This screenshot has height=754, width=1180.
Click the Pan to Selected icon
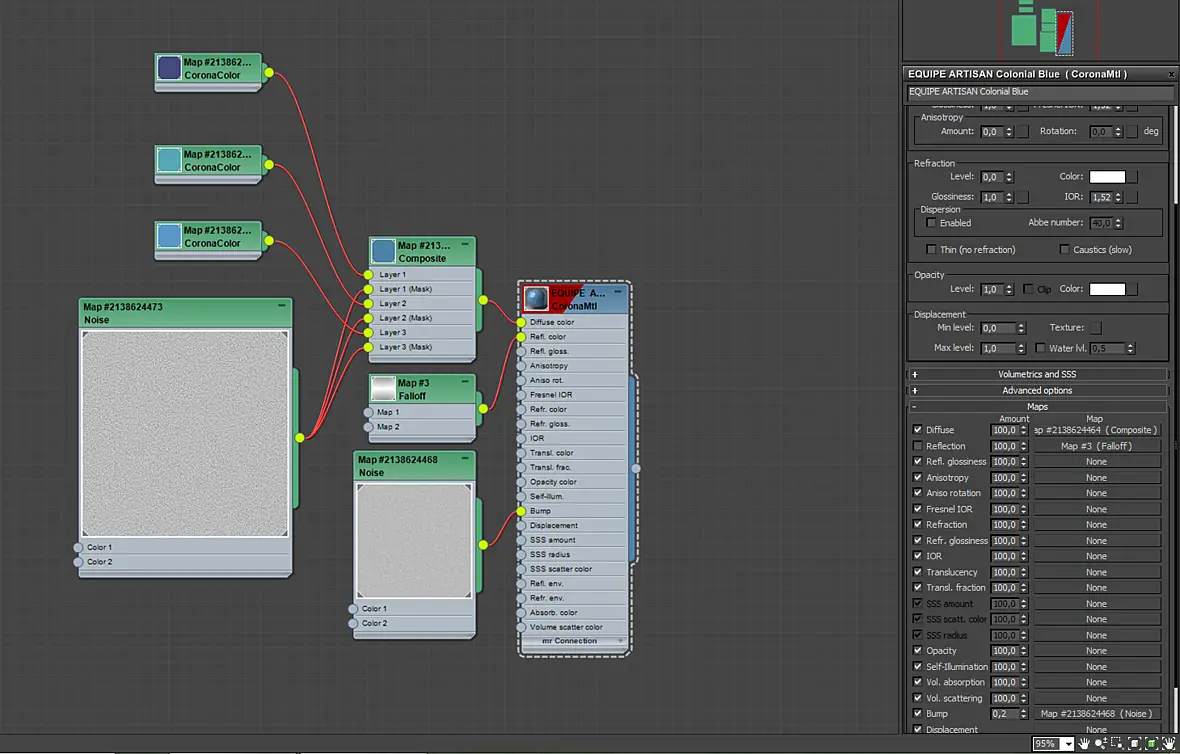click(1169, 743)
